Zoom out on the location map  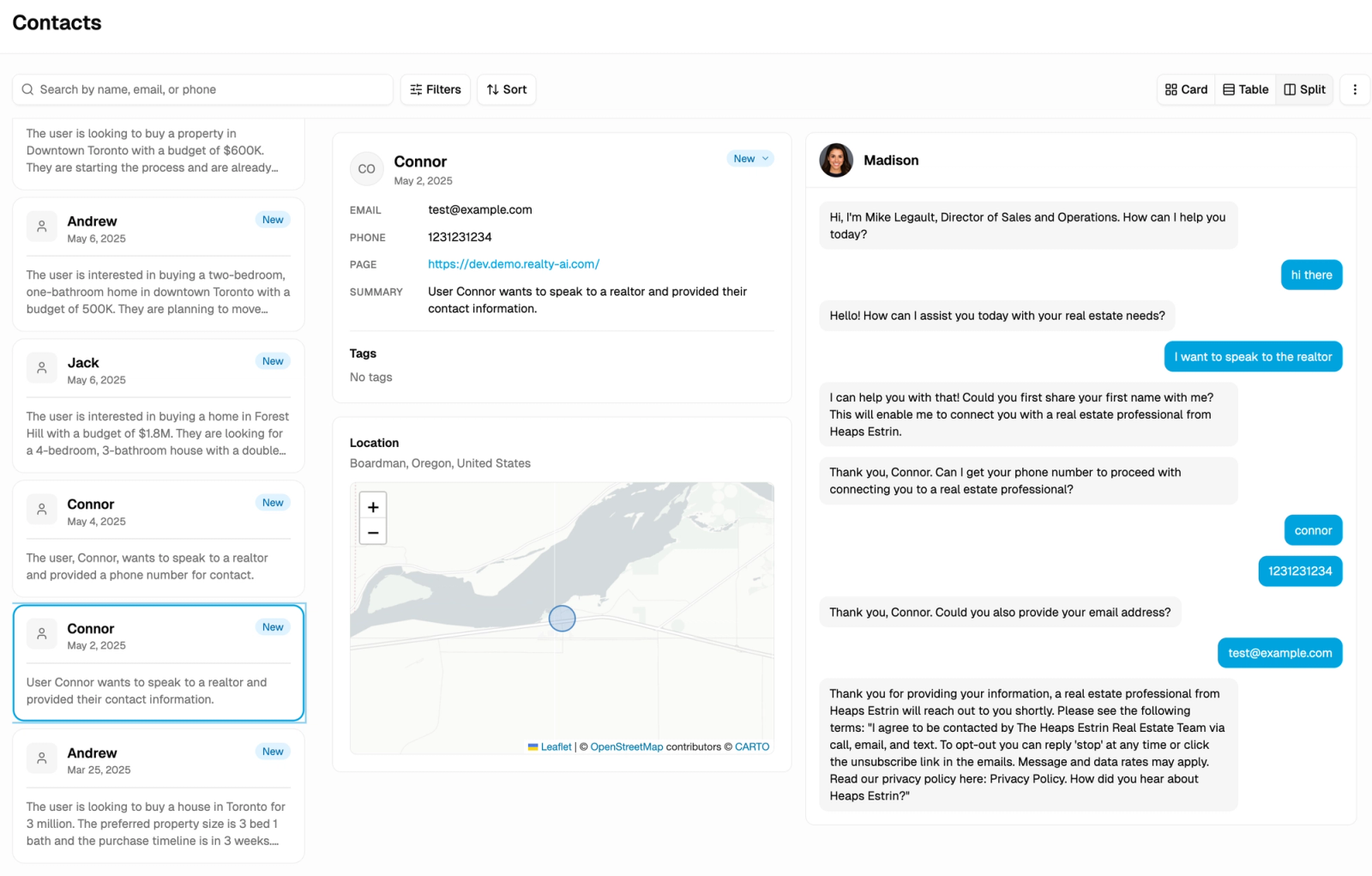(x=373, y=532)
